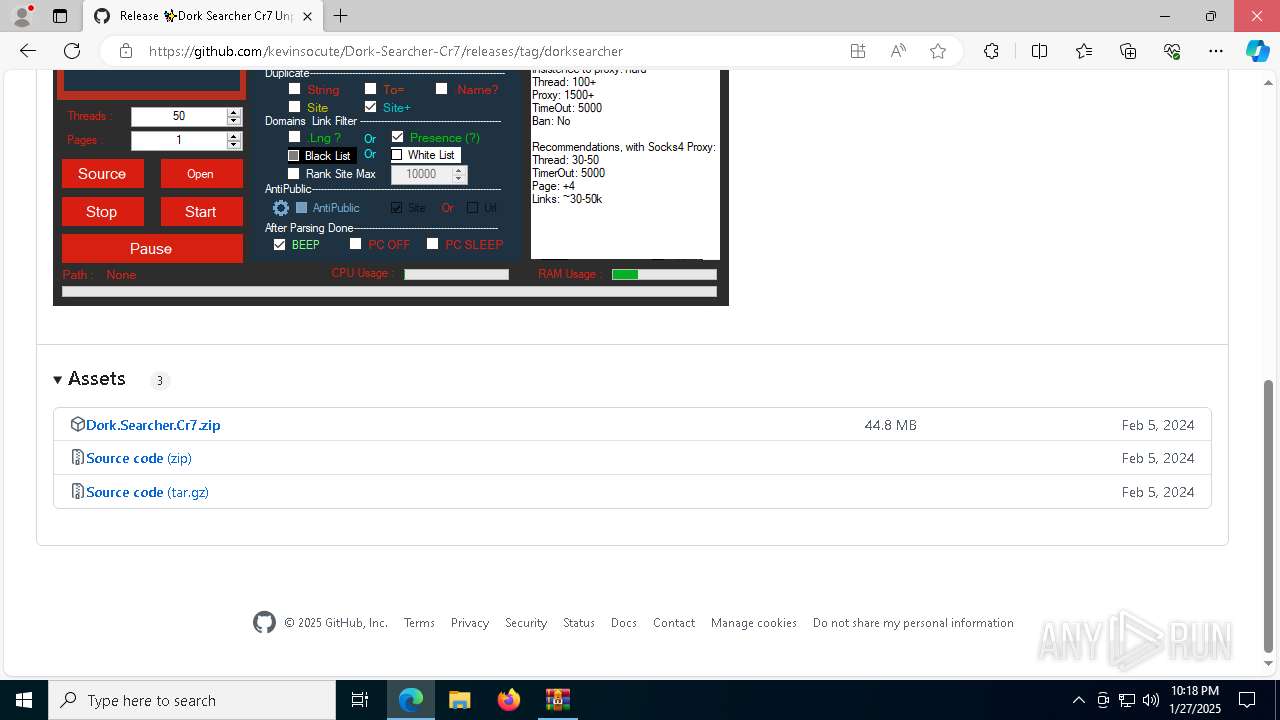Launch Firefox from taskbar

point(509,700)
